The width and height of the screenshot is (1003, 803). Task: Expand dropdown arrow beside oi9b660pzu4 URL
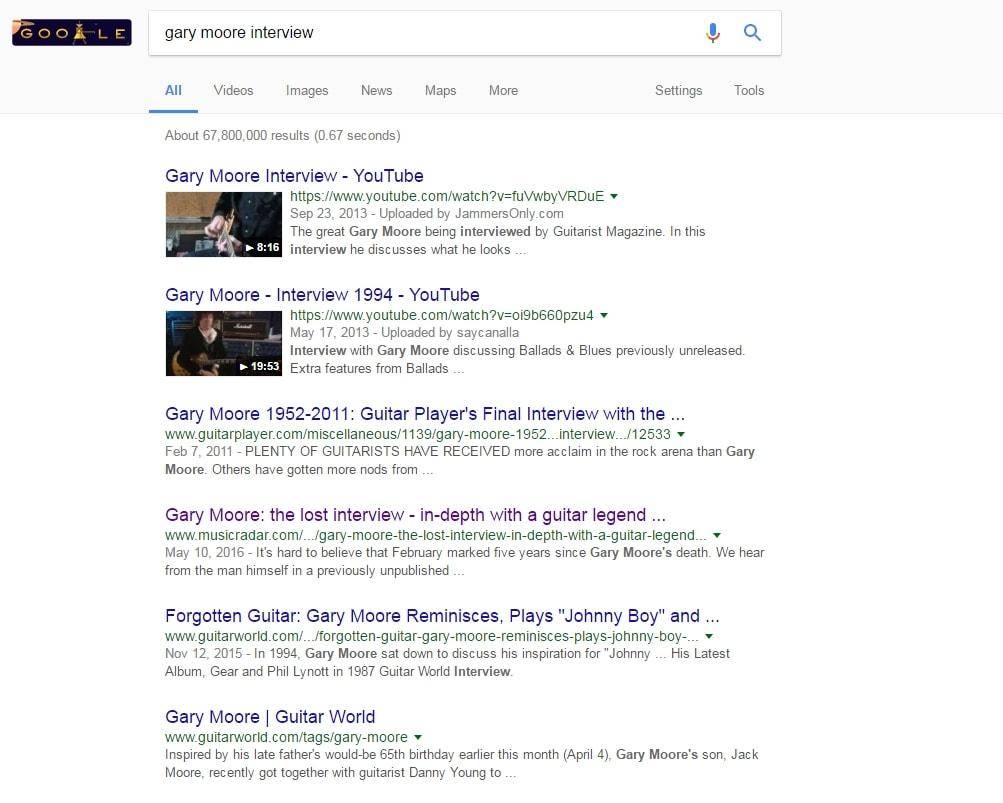pos(604,315)
